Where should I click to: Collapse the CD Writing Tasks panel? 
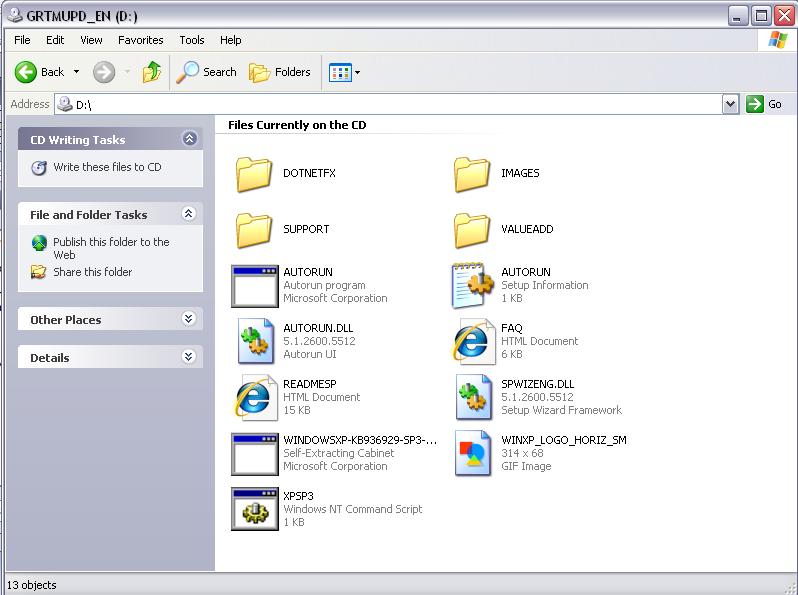190,138
